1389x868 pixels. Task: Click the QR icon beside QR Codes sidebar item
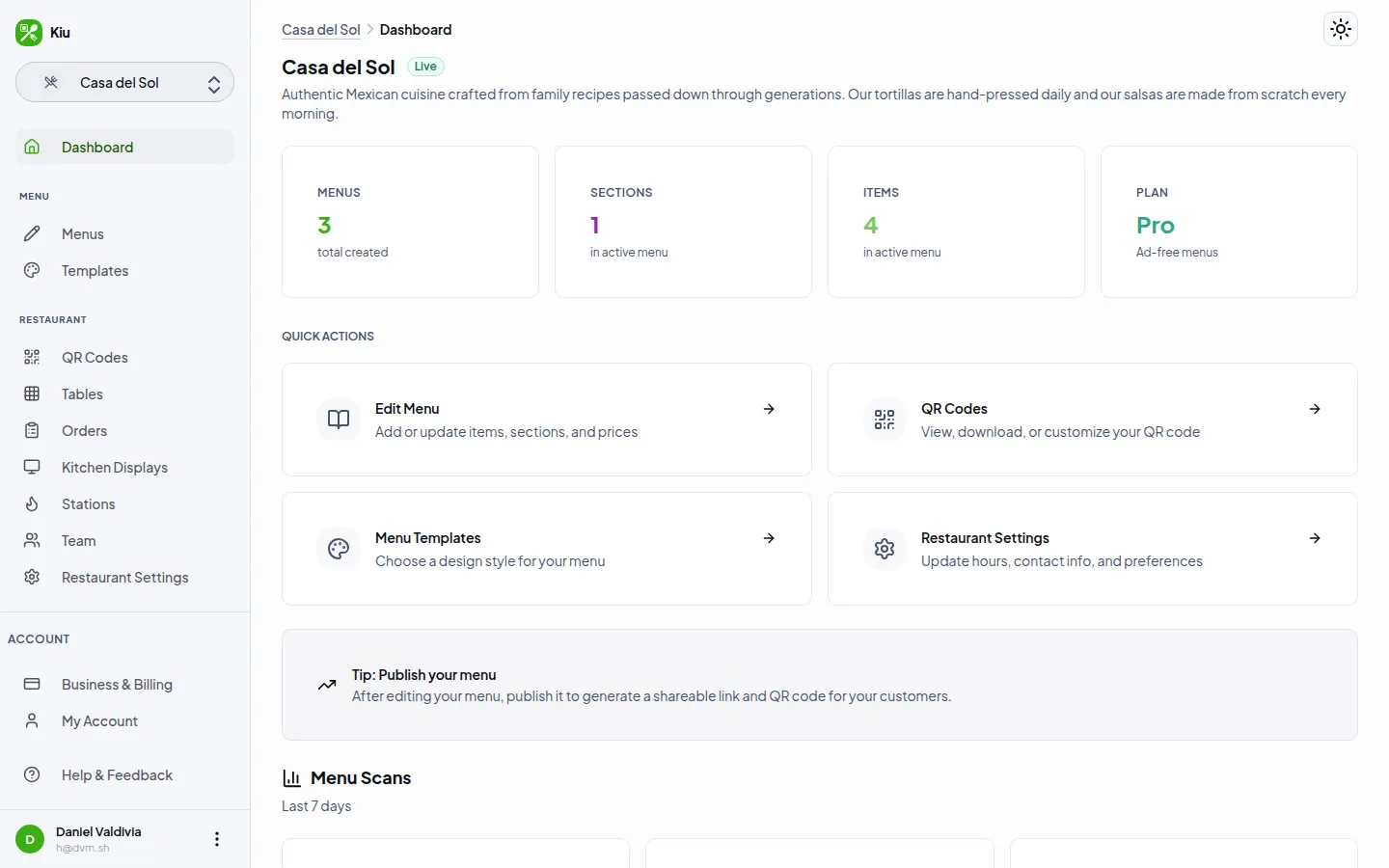(32, 357)
